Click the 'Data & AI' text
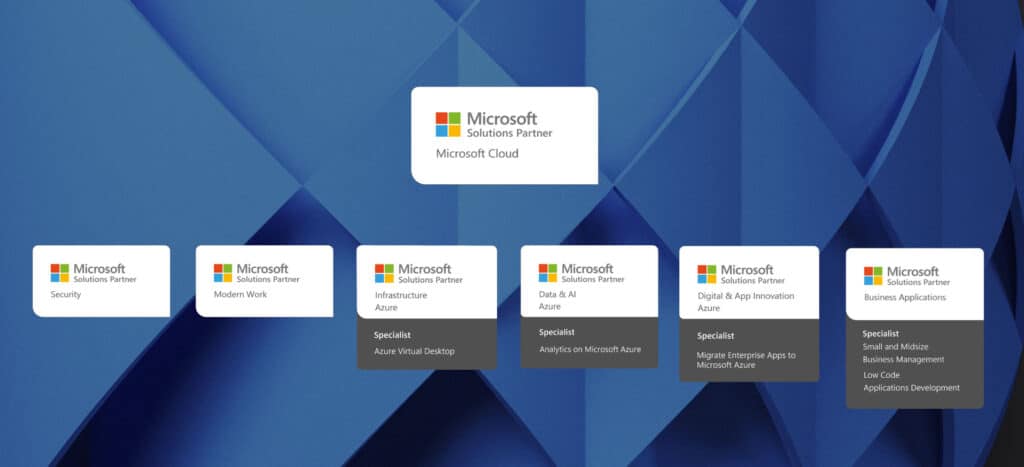The image size is (1024, 467). click(558, 295)
